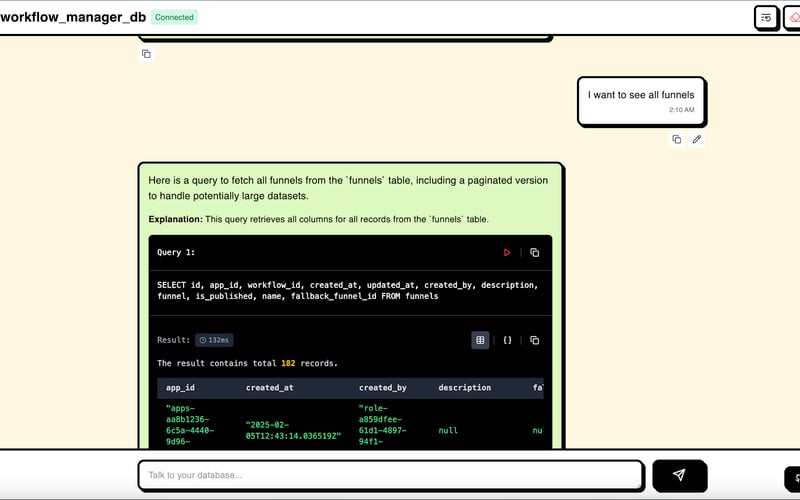
Task: Click the 'Query 1:' label
Action: coord(176,253)
